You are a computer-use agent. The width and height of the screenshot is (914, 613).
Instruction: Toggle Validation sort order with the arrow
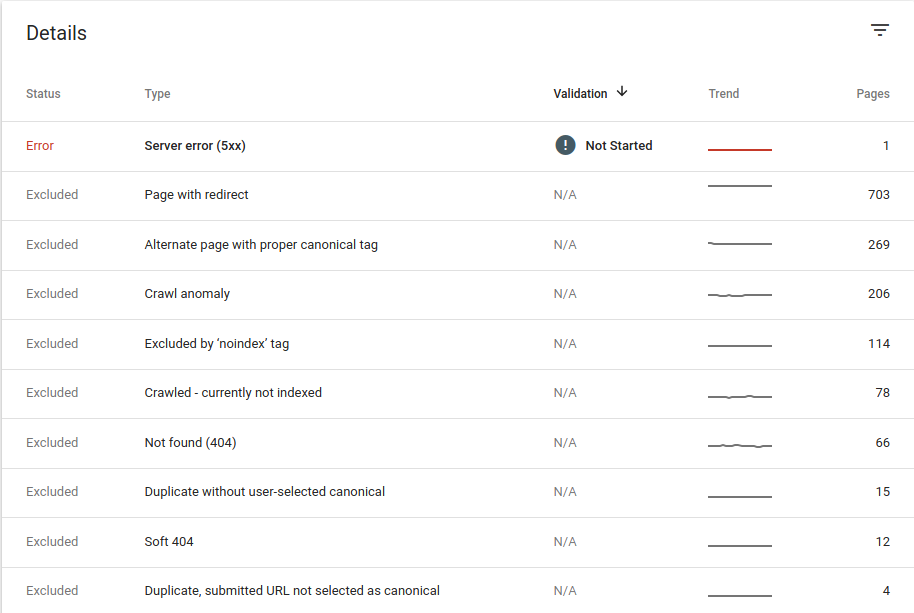(x=622, y=92)
